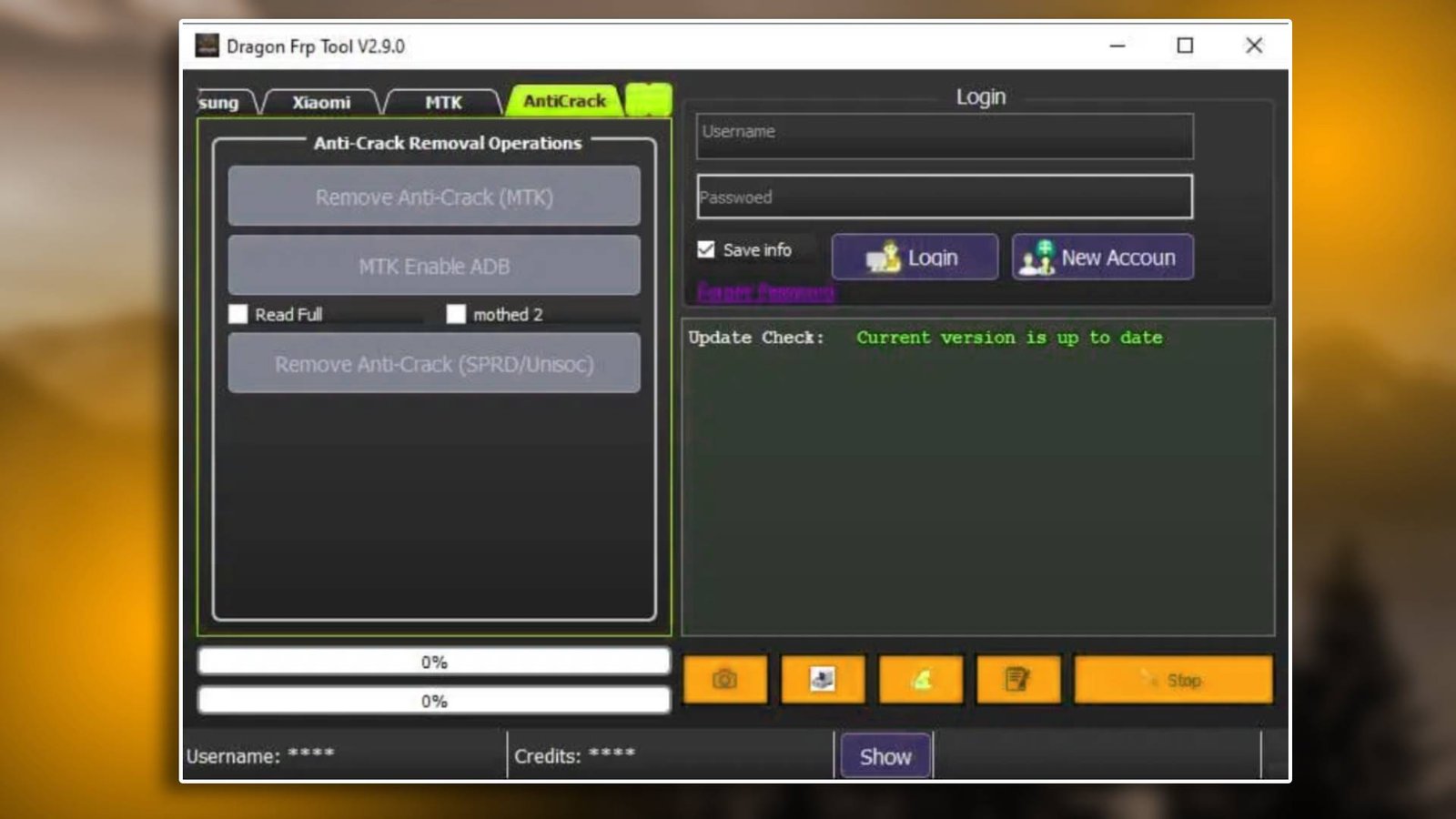Click the notepad log icon
This screenshot has width=1456, height=819.
click(1018, 678)
